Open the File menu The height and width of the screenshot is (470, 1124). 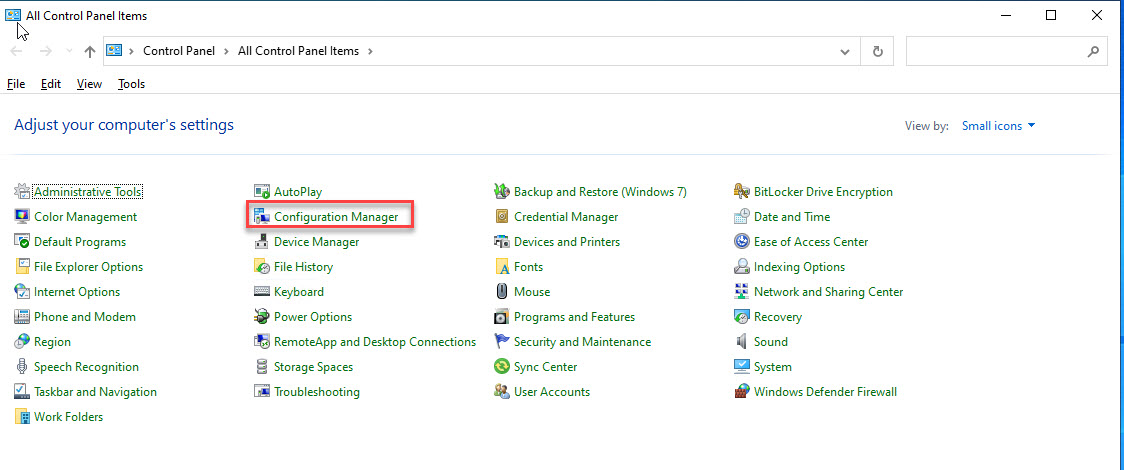16,84
